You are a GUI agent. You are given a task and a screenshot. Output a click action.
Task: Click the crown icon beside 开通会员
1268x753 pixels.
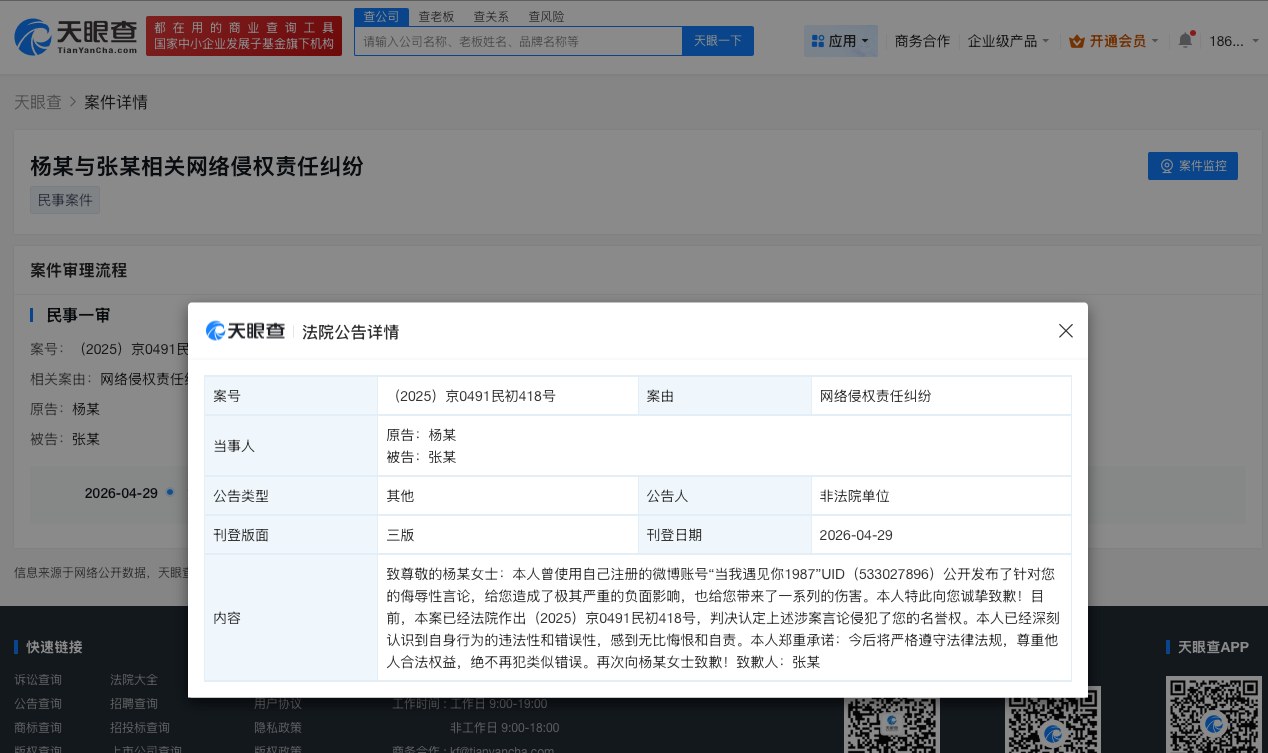coord(1076,41)
